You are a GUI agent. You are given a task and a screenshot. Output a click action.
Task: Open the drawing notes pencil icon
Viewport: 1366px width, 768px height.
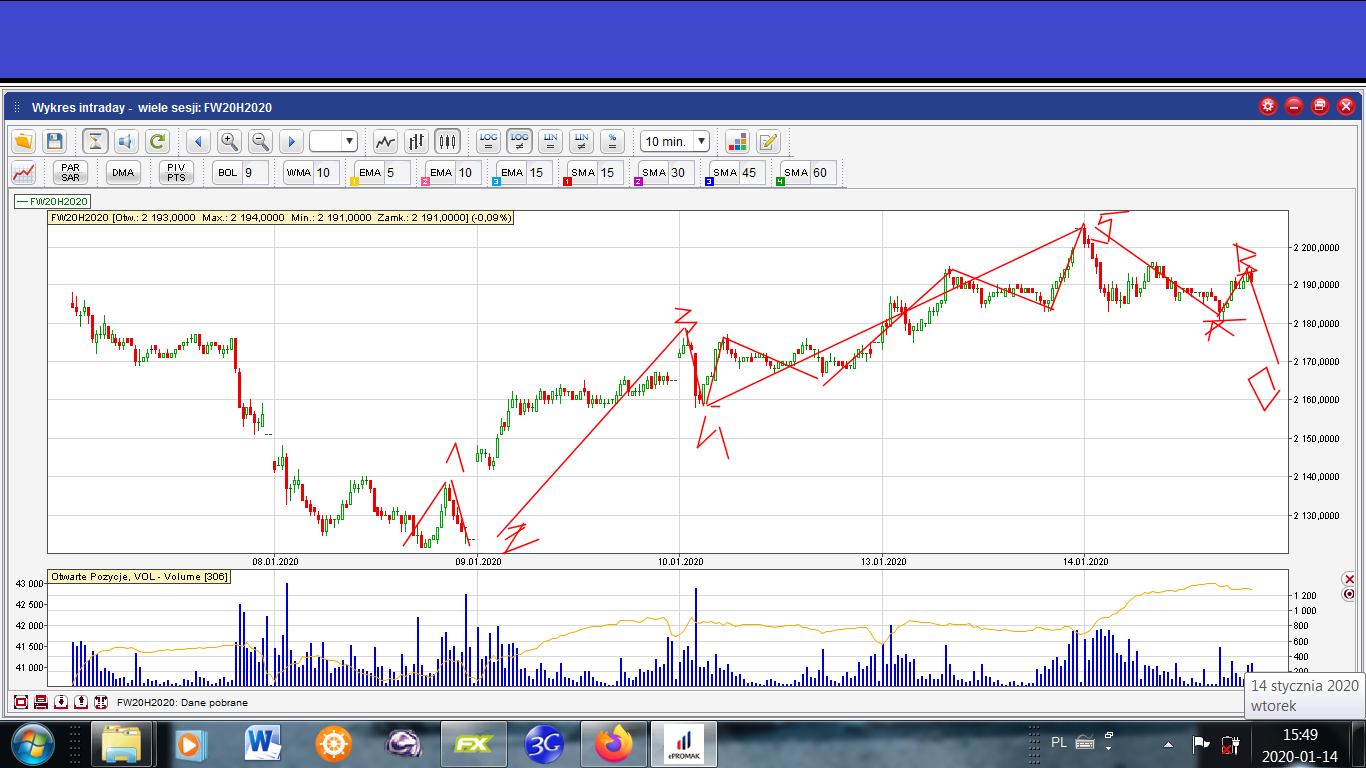(x=768, y=141)
